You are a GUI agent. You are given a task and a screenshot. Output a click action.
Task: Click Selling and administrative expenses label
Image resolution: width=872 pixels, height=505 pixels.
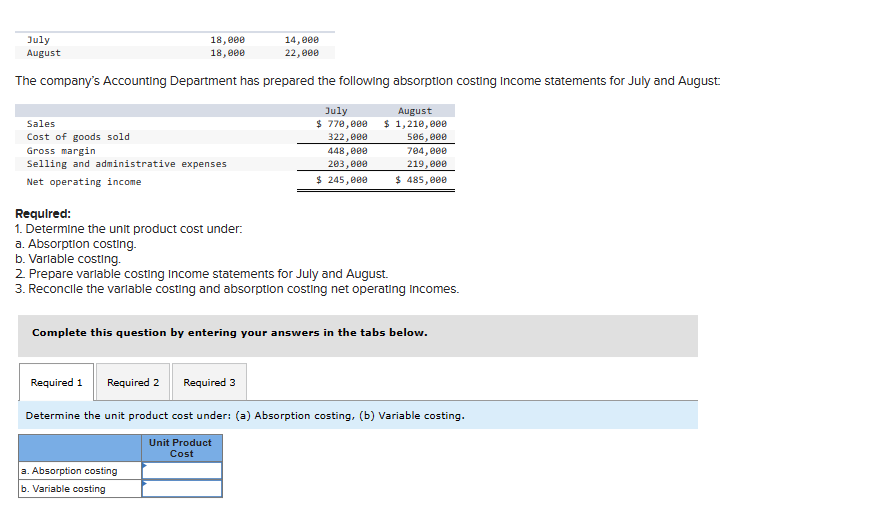pyautogui.click(x=127, y=164)
